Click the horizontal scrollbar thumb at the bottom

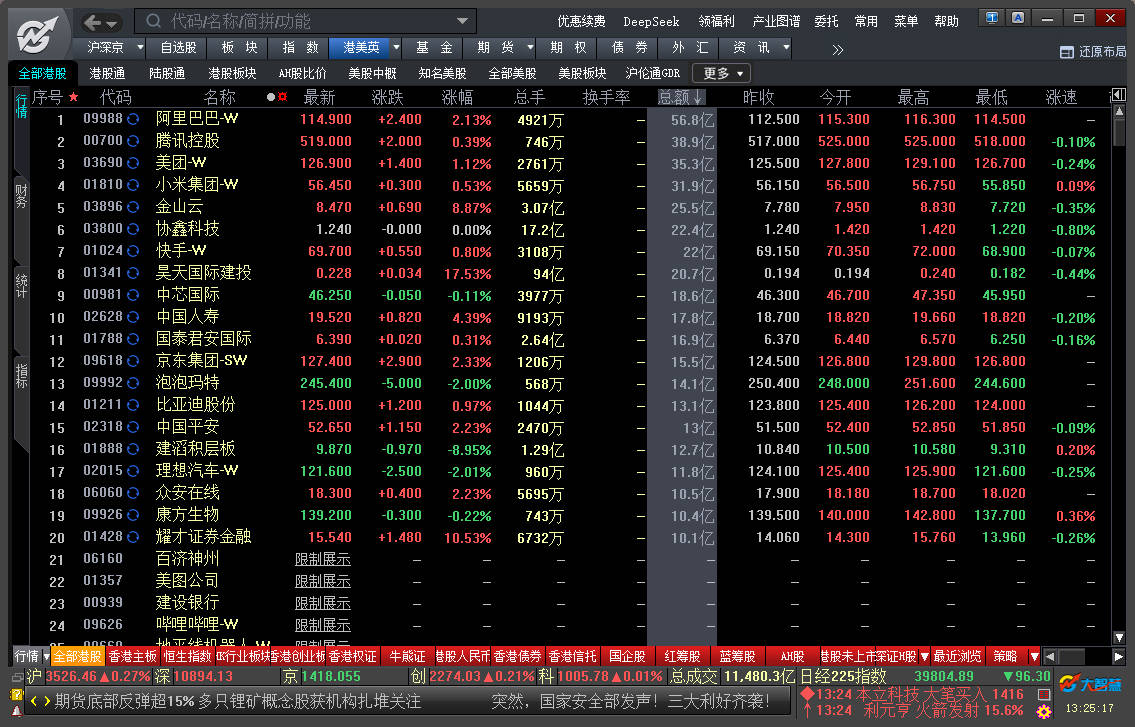pyautogui.click(x=1072, y=657)
